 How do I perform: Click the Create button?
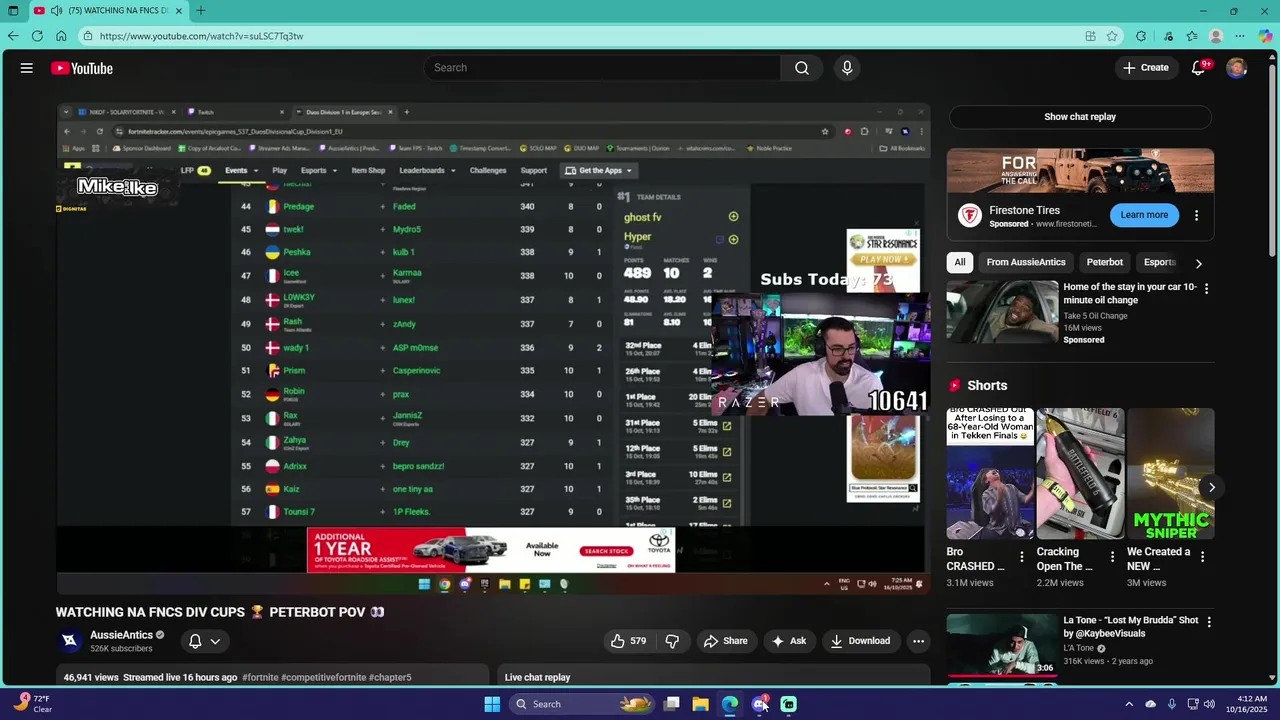(1145, 68)
